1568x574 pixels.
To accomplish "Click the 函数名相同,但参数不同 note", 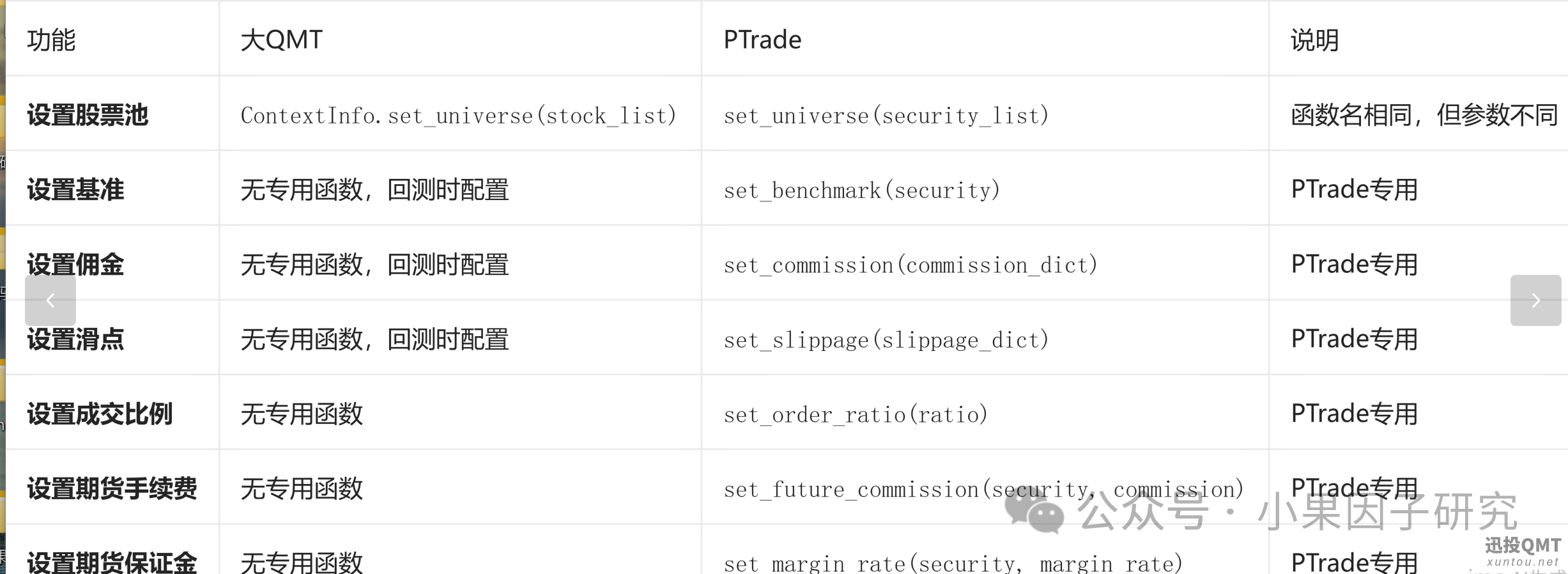I will (x=1424, y=115).
